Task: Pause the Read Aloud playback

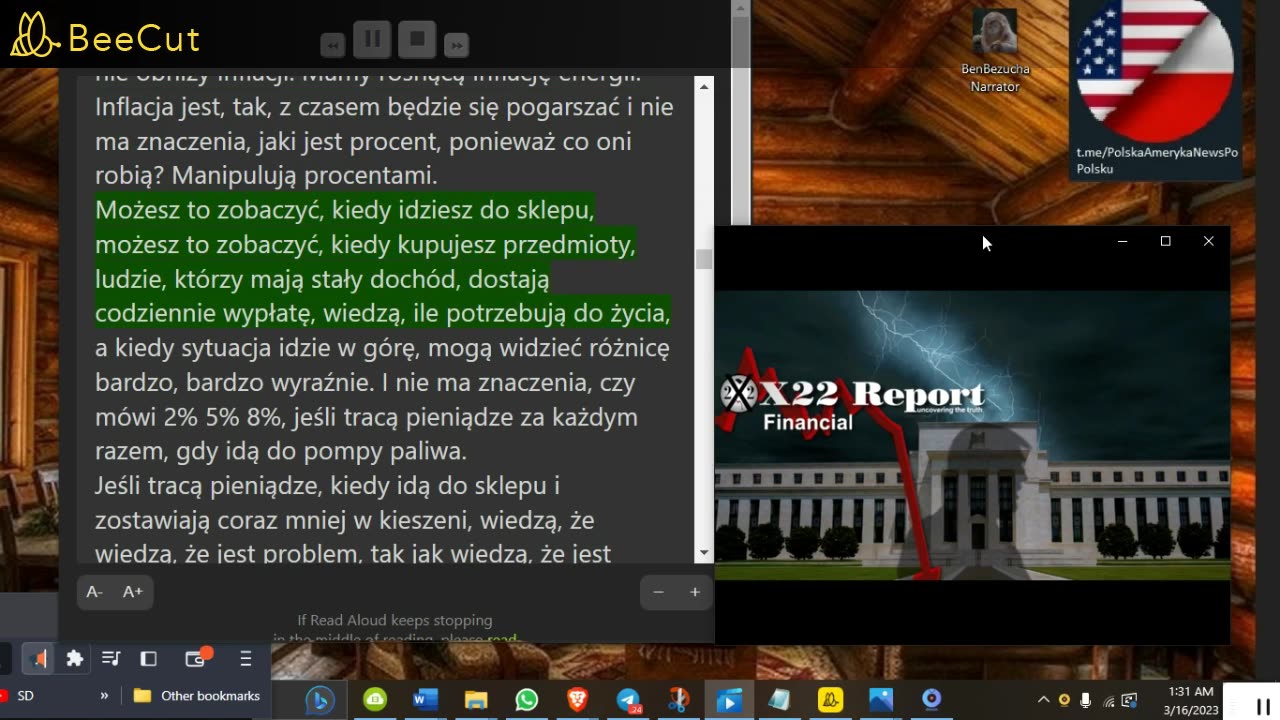Action: (372, 40)
